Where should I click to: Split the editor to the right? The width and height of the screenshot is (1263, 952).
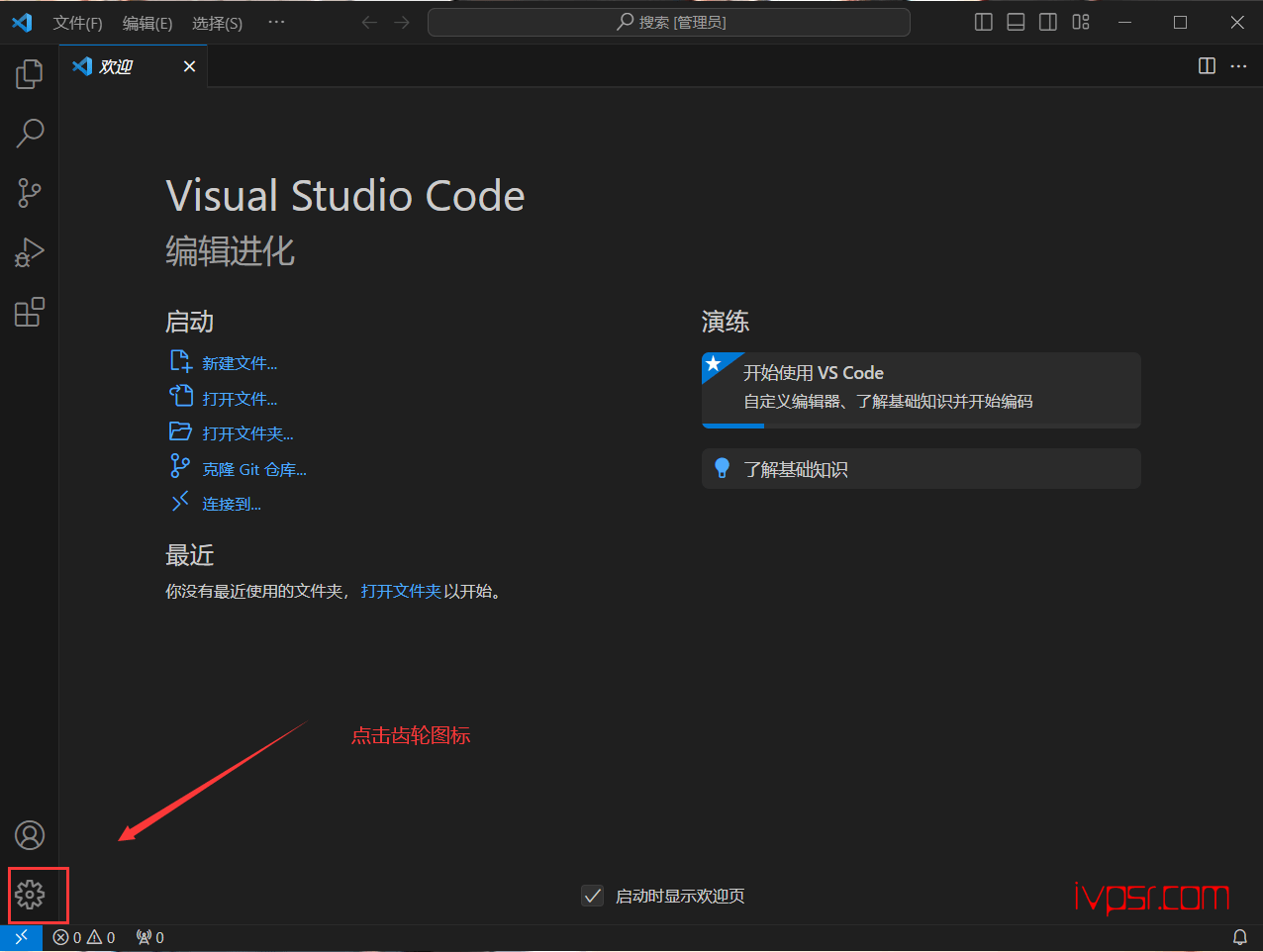pos(1207,65)
